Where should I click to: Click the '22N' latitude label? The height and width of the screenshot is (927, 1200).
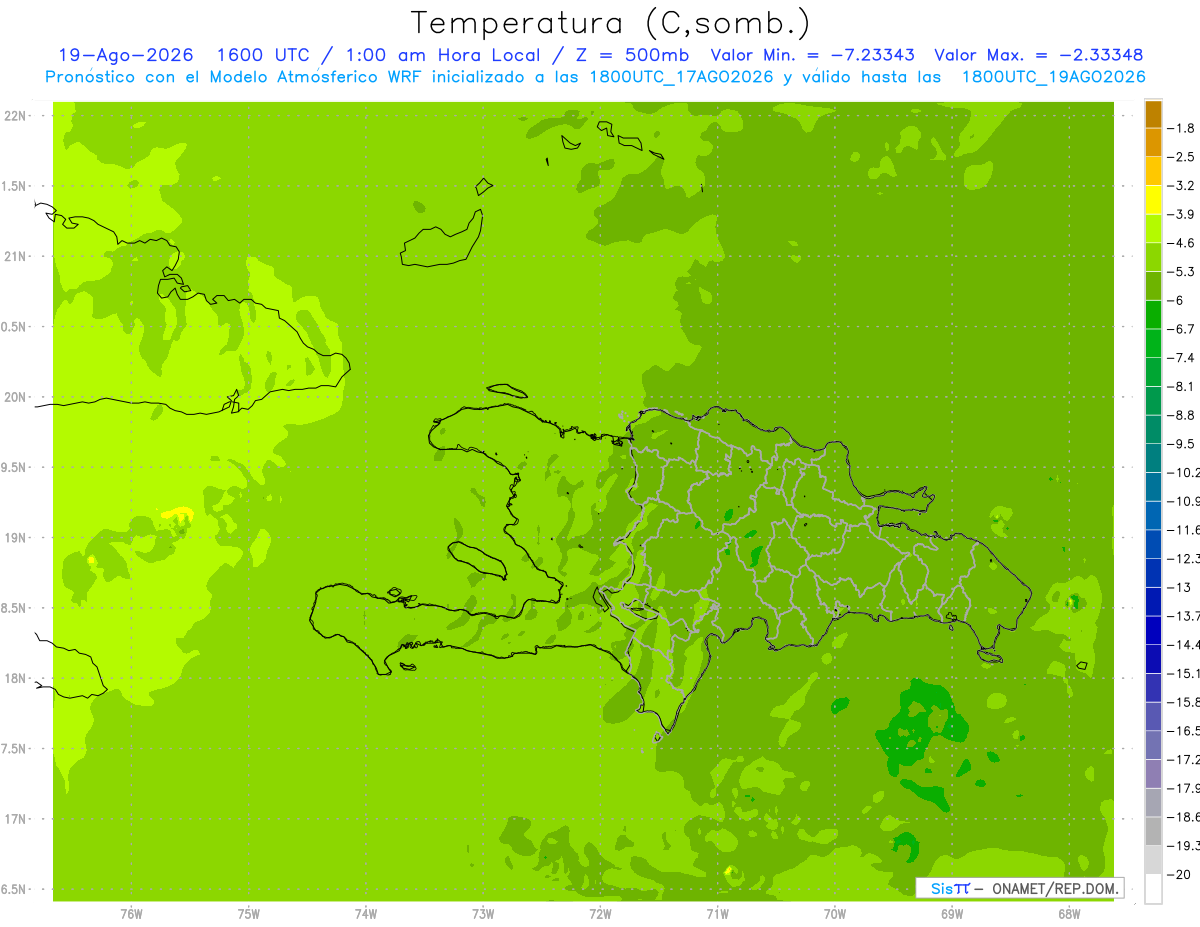click(x=15, y=116)
